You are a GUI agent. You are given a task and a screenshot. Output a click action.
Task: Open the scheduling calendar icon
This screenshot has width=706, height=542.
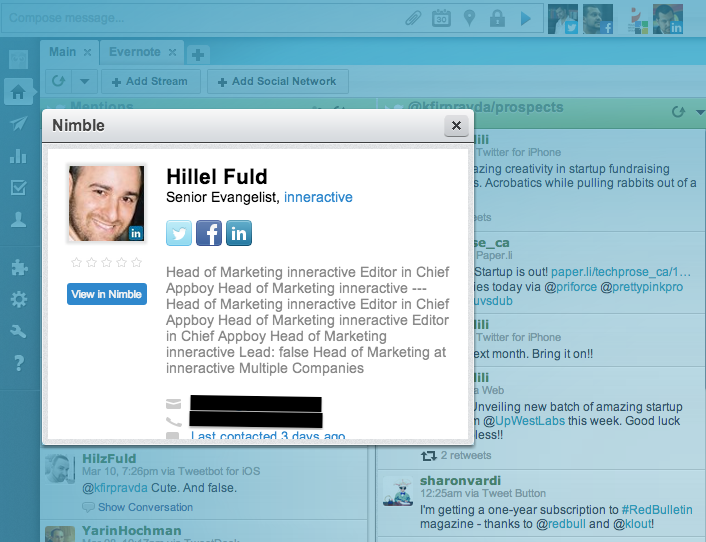coord(441,18)
